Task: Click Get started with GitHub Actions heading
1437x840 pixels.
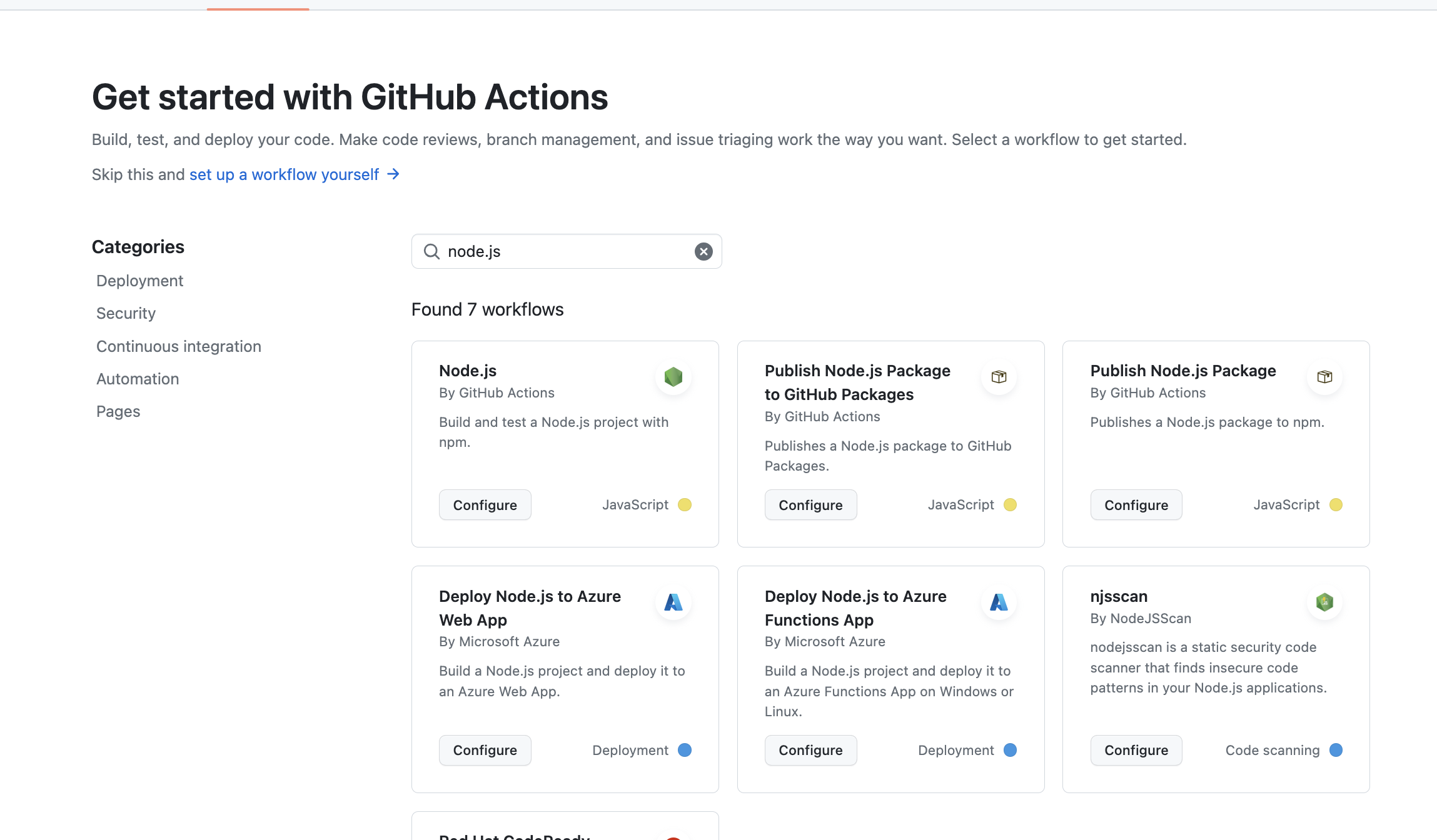Action: [350, 97]
